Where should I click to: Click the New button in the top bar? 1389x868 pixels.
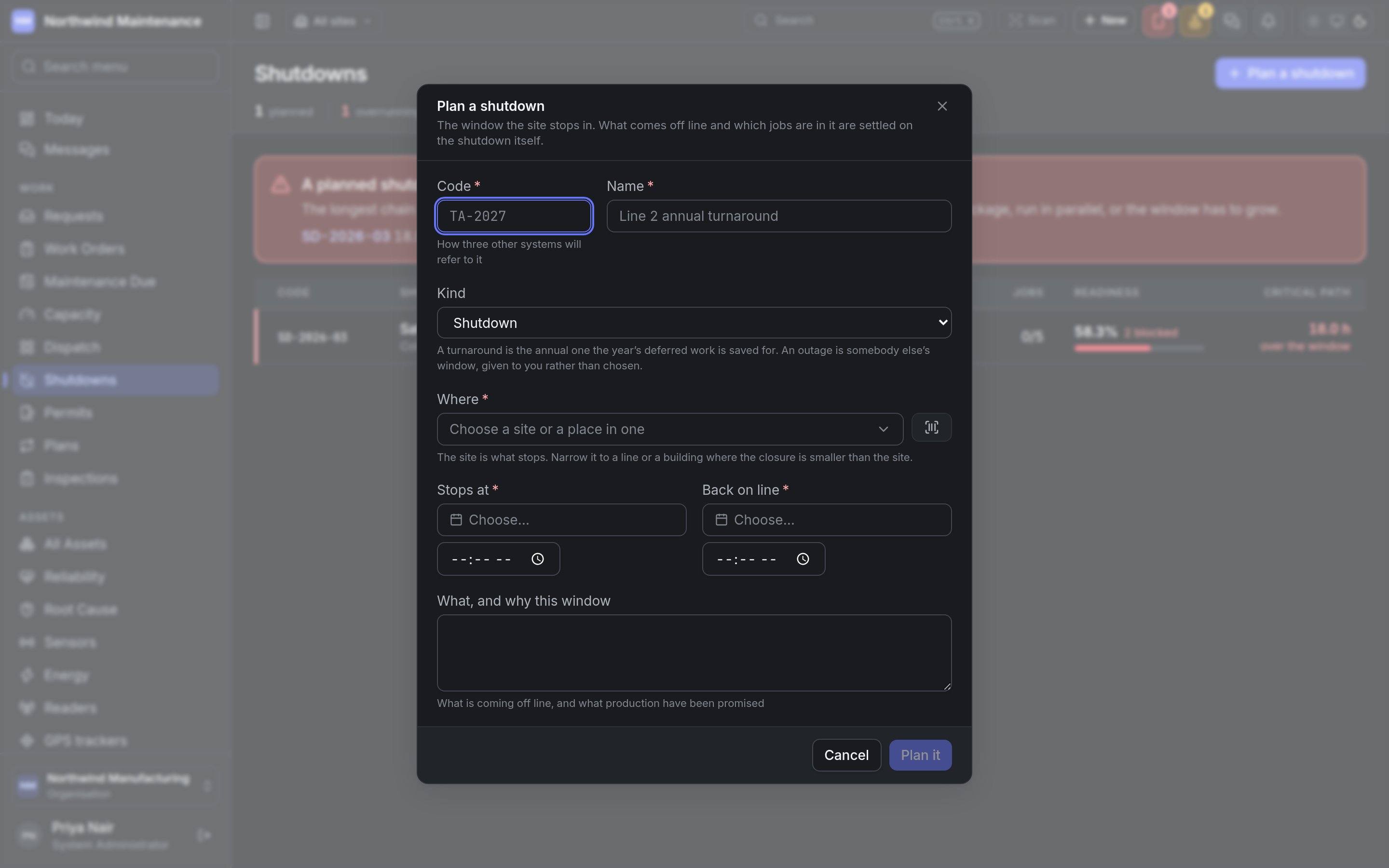point(1105,21)
